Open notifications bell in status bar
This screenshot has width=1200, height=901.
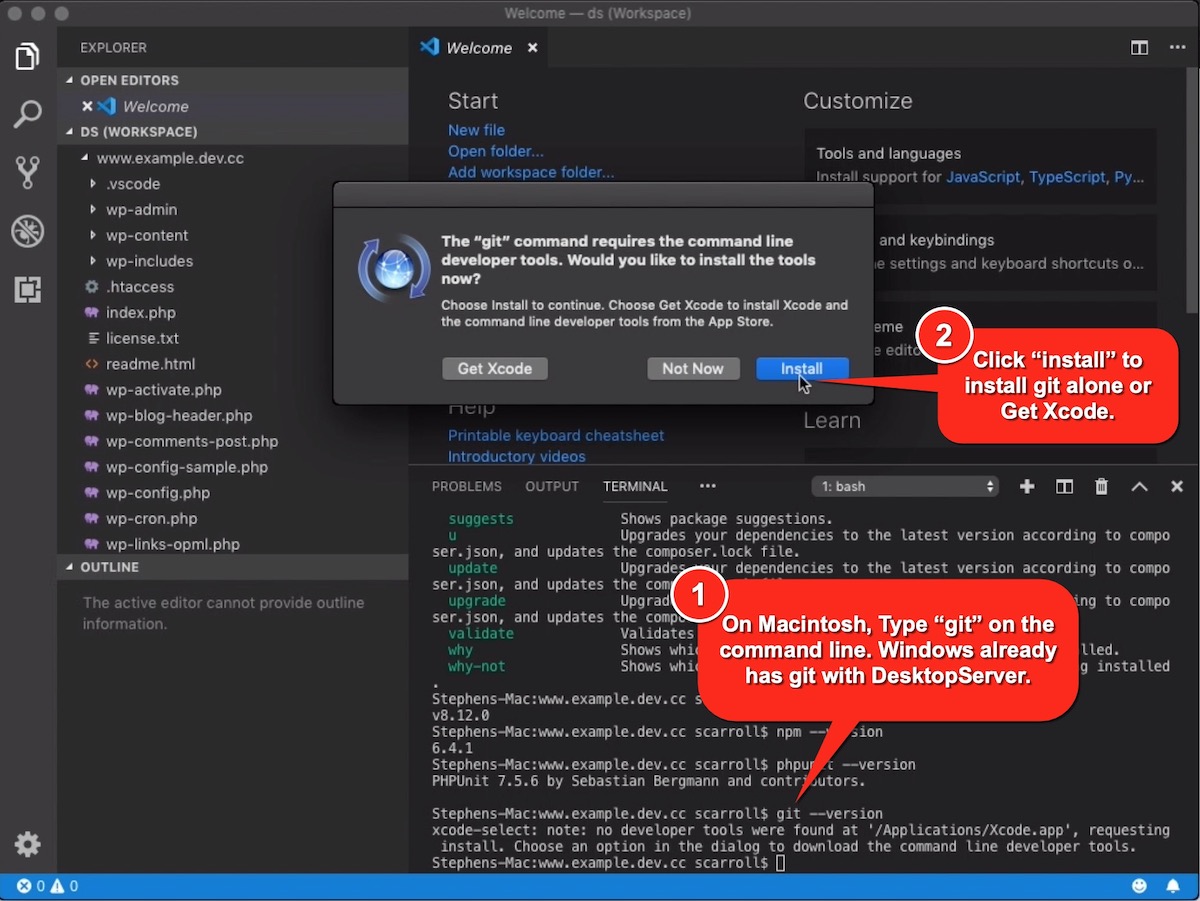click(1173, 886)
